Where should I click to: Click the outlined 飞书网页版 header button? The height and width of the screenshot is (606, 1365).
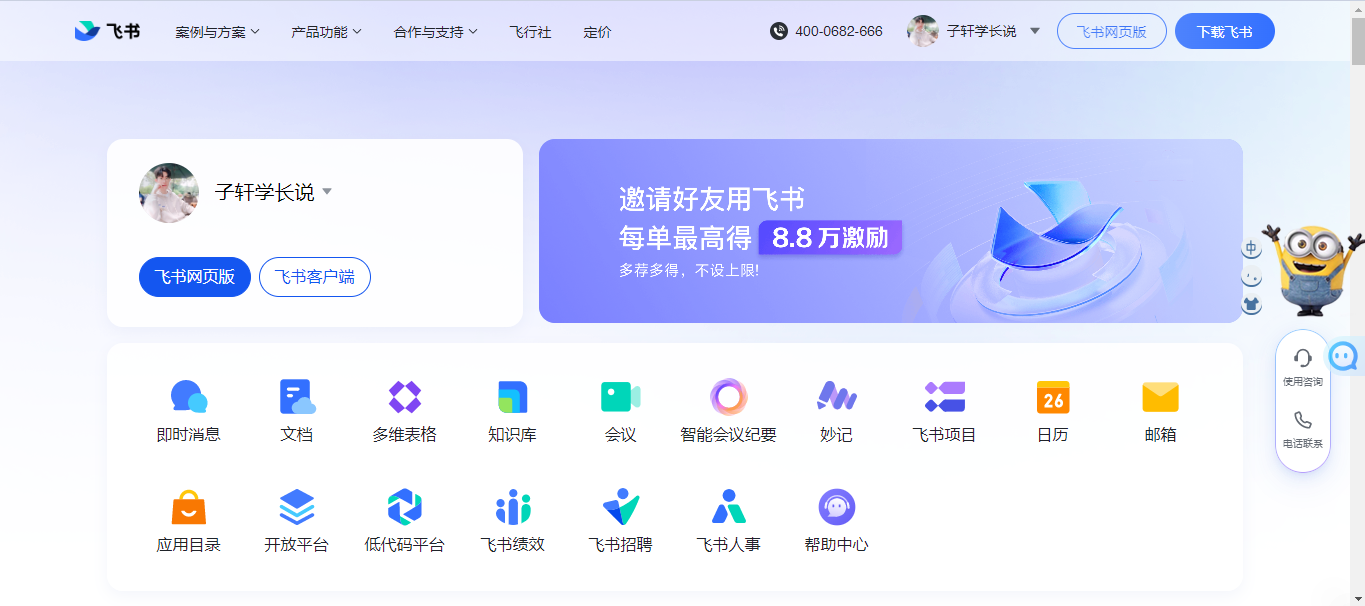[1112, 31]
